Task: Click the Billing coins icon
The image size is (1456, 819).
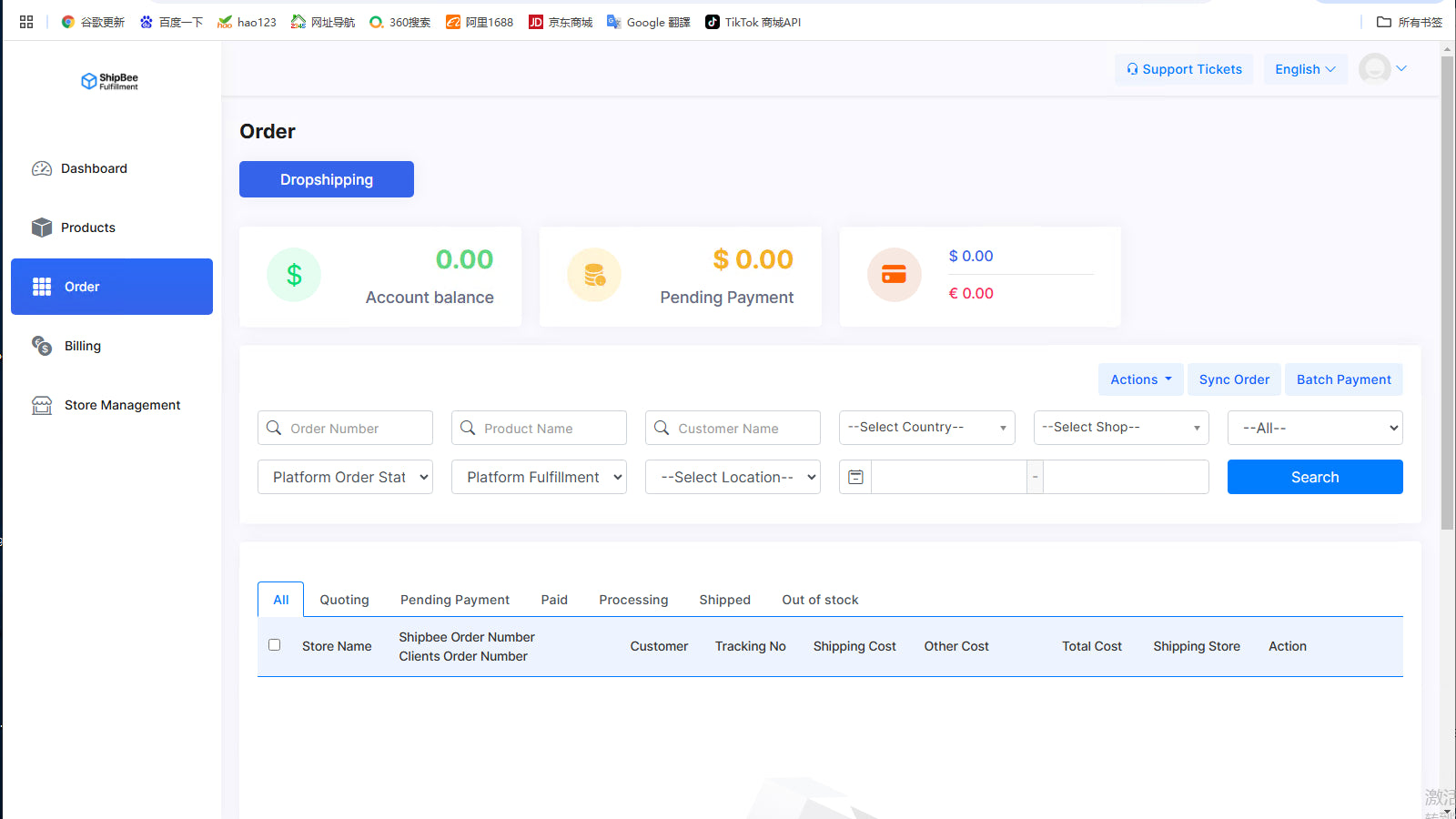Action: pos(42,346)
